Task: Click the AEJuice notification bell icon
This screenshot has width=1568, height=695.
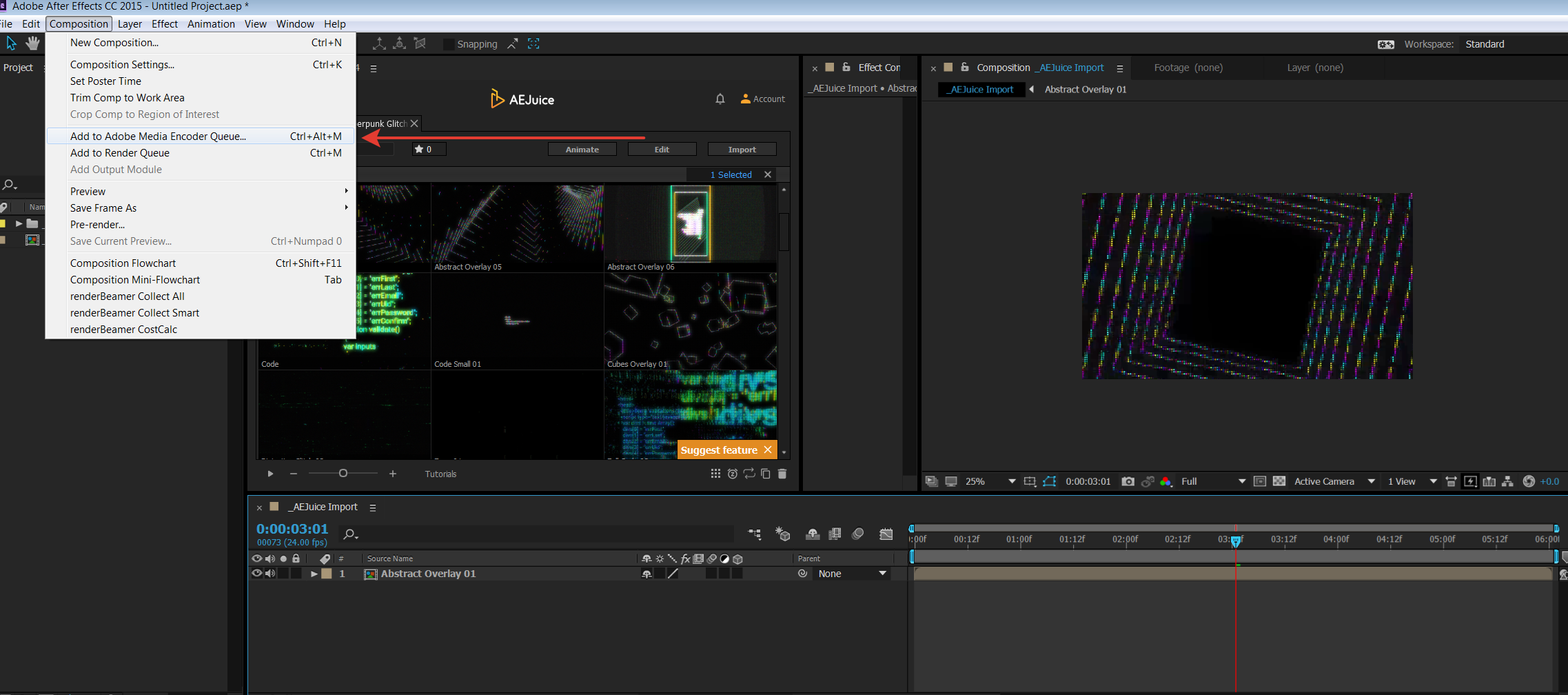Action: click(720, 99)
